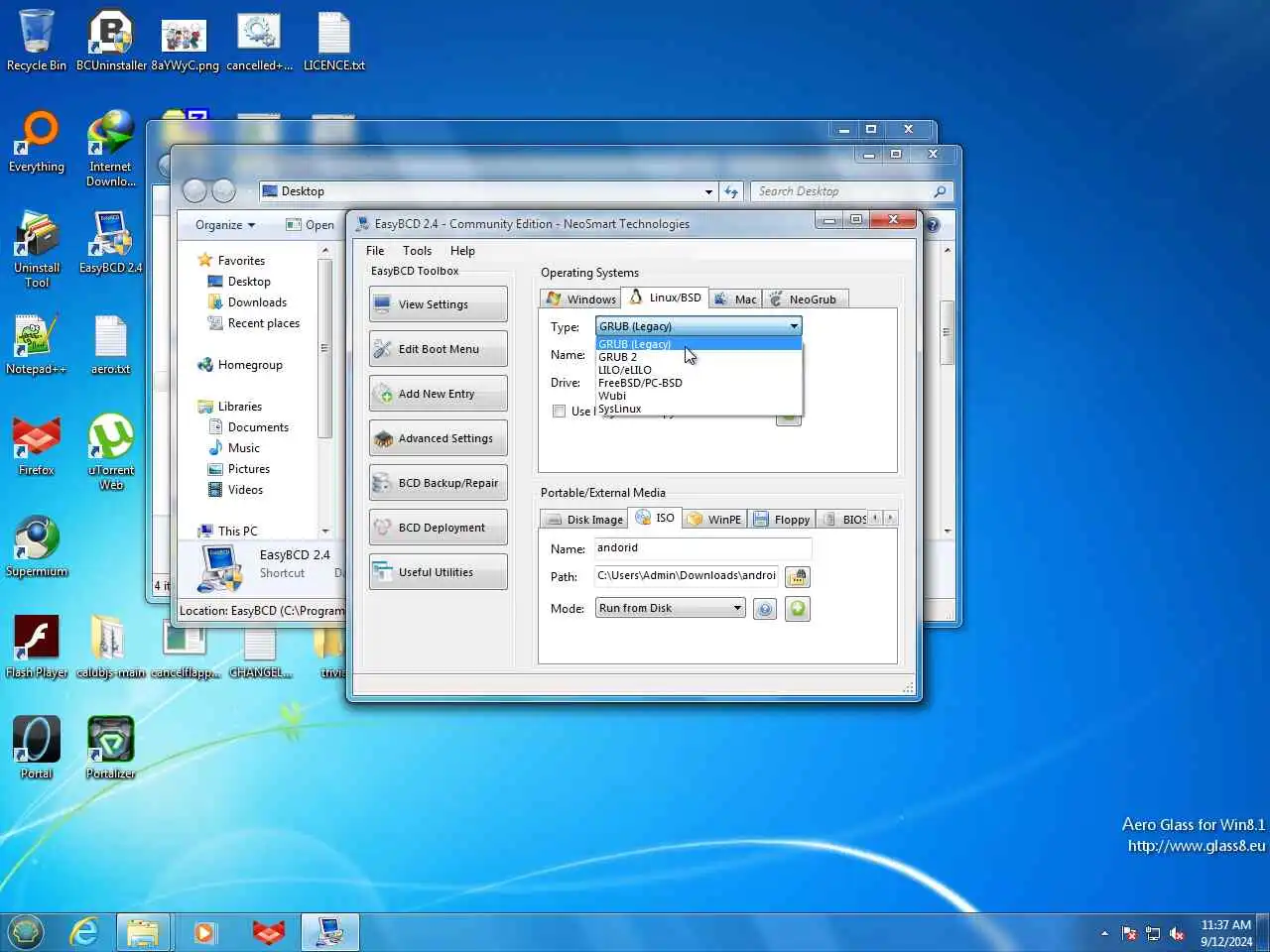Image resolution: width=1270 pixels, height=952 pixels.
Task: Open Internet Download Manager icon
Action: (x=111, y=148)
